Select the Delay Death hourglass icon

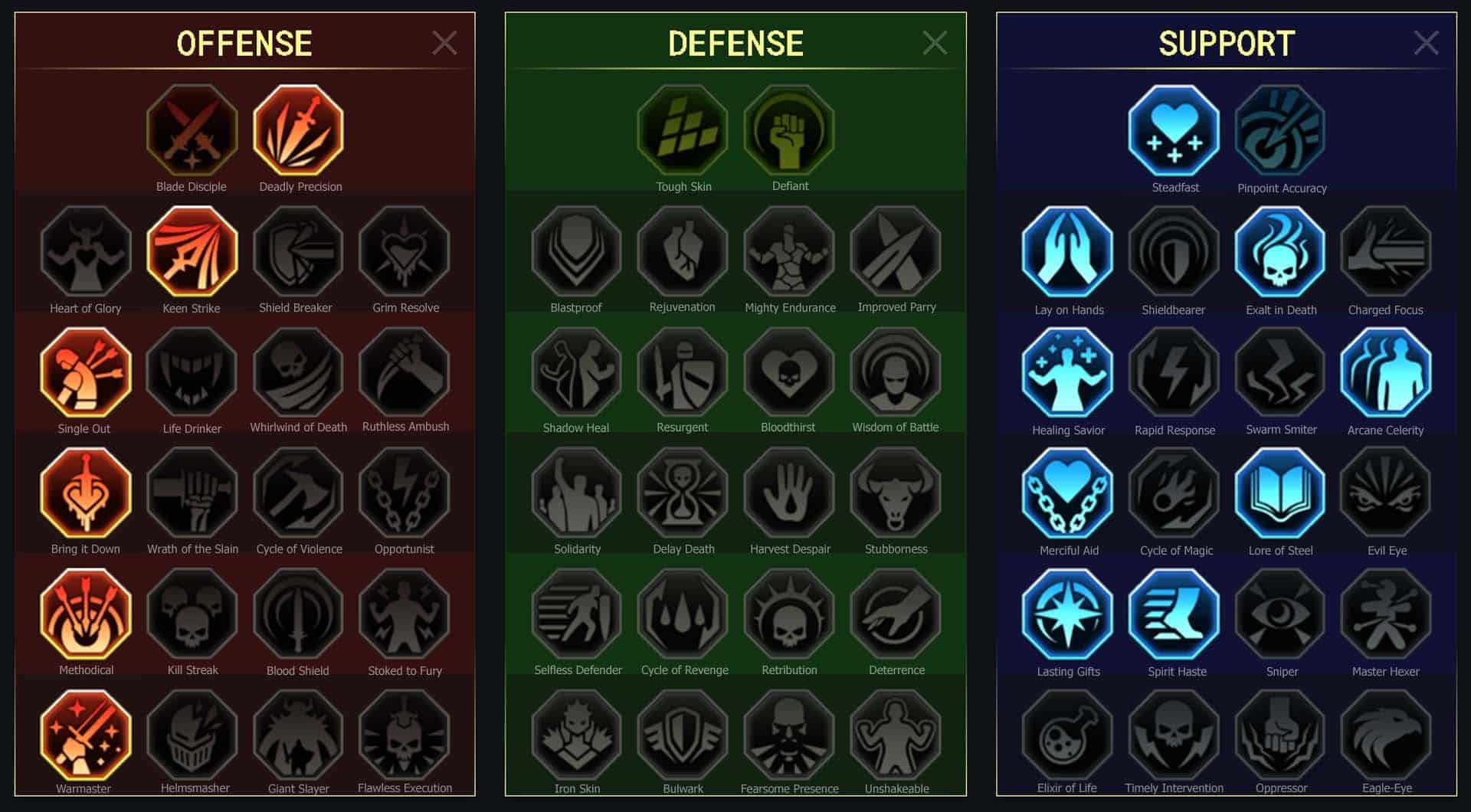point(683,493)
